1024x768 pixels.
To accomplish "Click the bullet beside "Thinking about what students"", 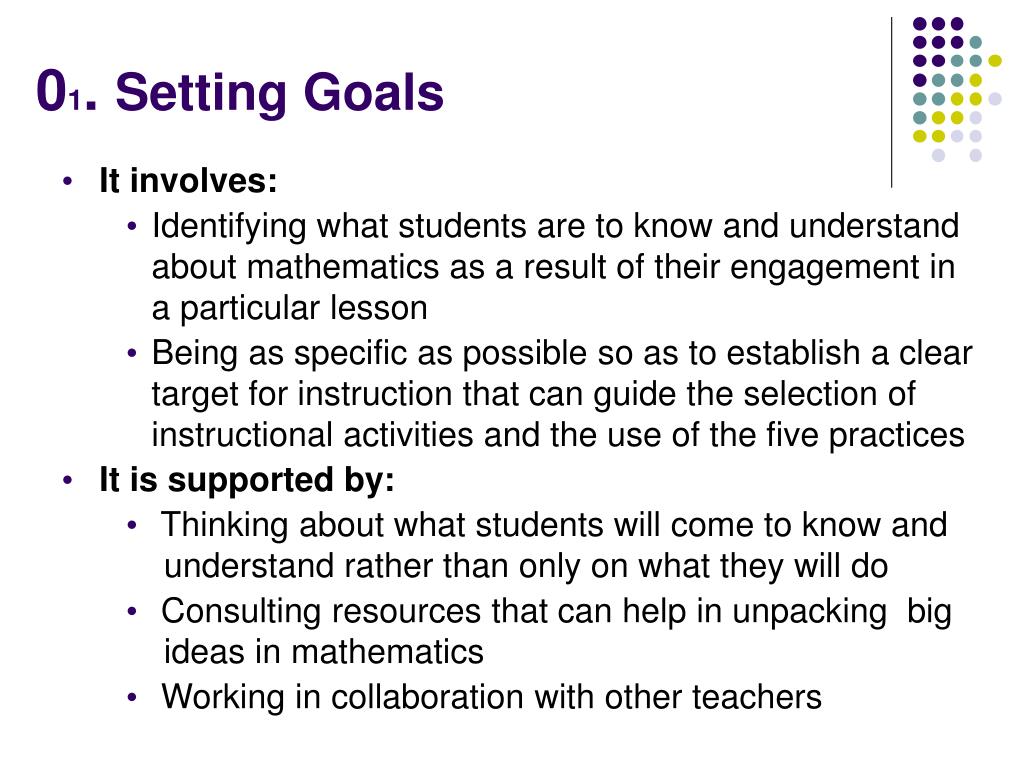I will (x=133, y=526).
